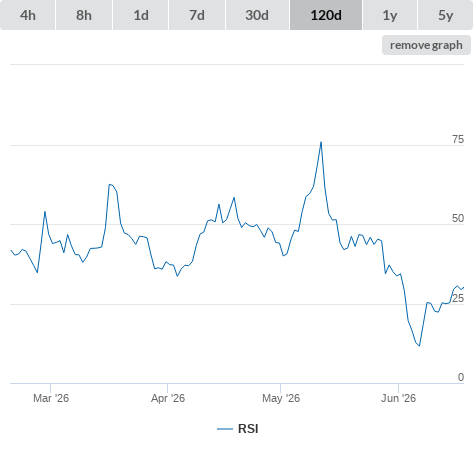The width and height of the screenshot is (474, 455).
Task: Open the 7d range view
Action: (197, 15)
